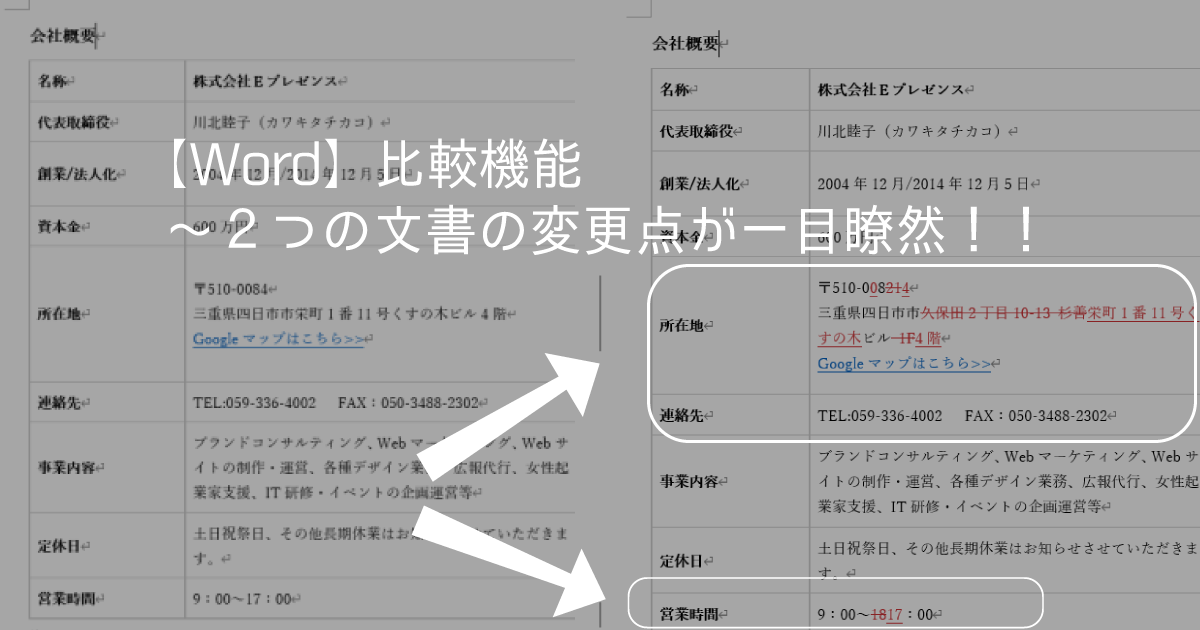Click 代表取締役 label in left table
The height and width of the screenshot is (630, 1200).
[x=75, y=122]
